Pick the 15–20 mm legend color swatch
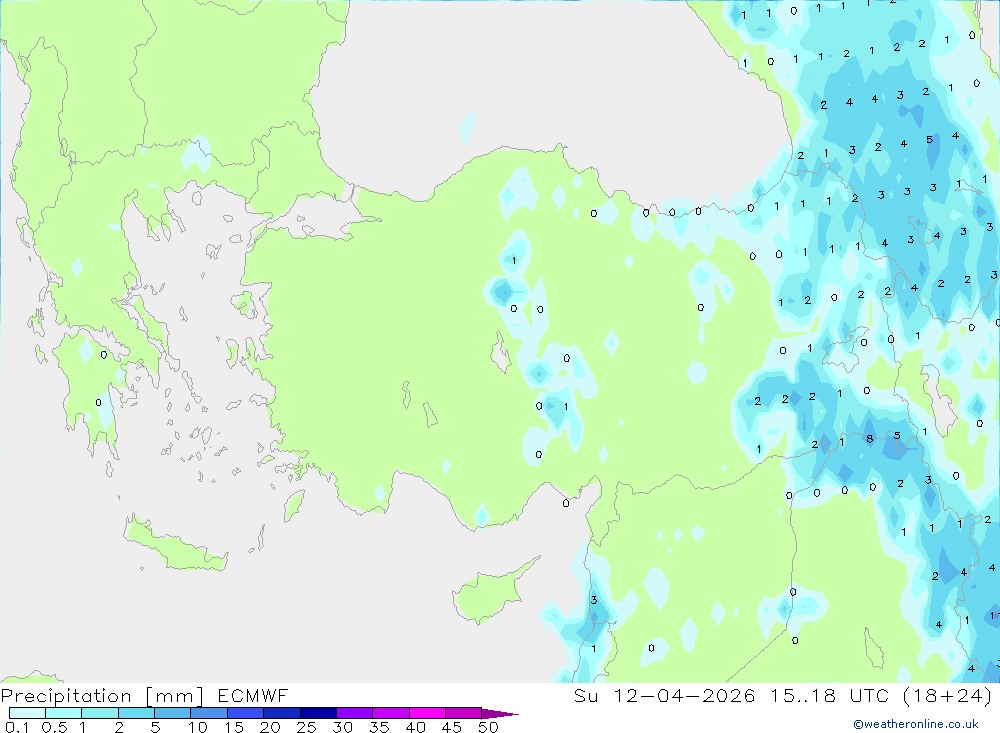 point(245,713)
